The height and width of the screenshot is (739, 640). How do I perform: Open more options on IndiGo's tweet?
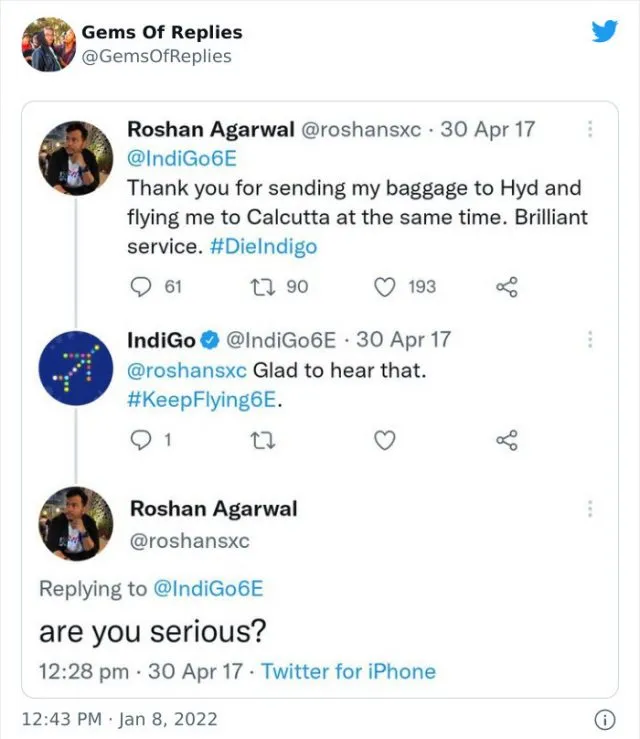click(590, 339)
